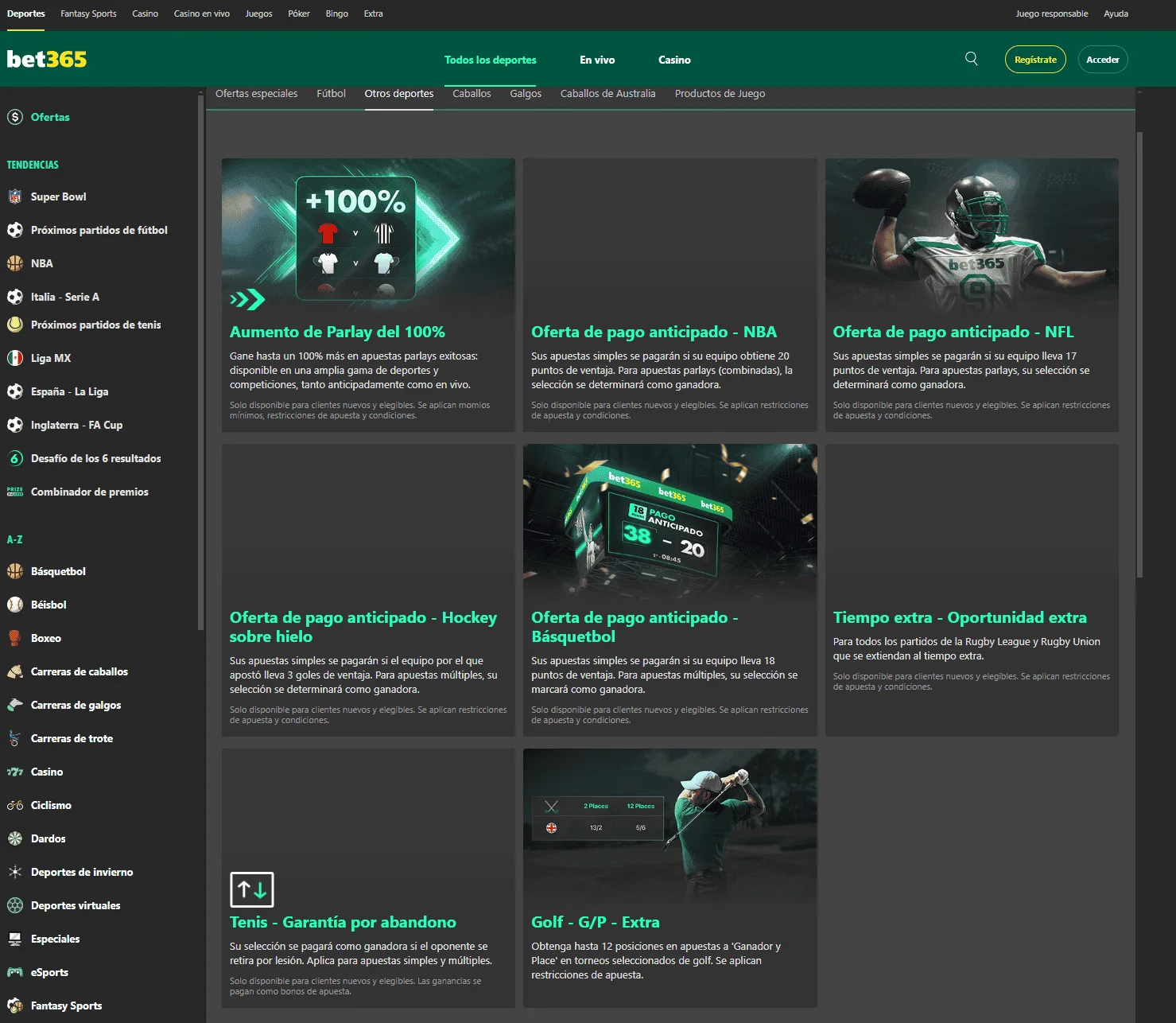1176x1023 pixels.
Task: Open Bingo in top menu
Action: point(337,14)
